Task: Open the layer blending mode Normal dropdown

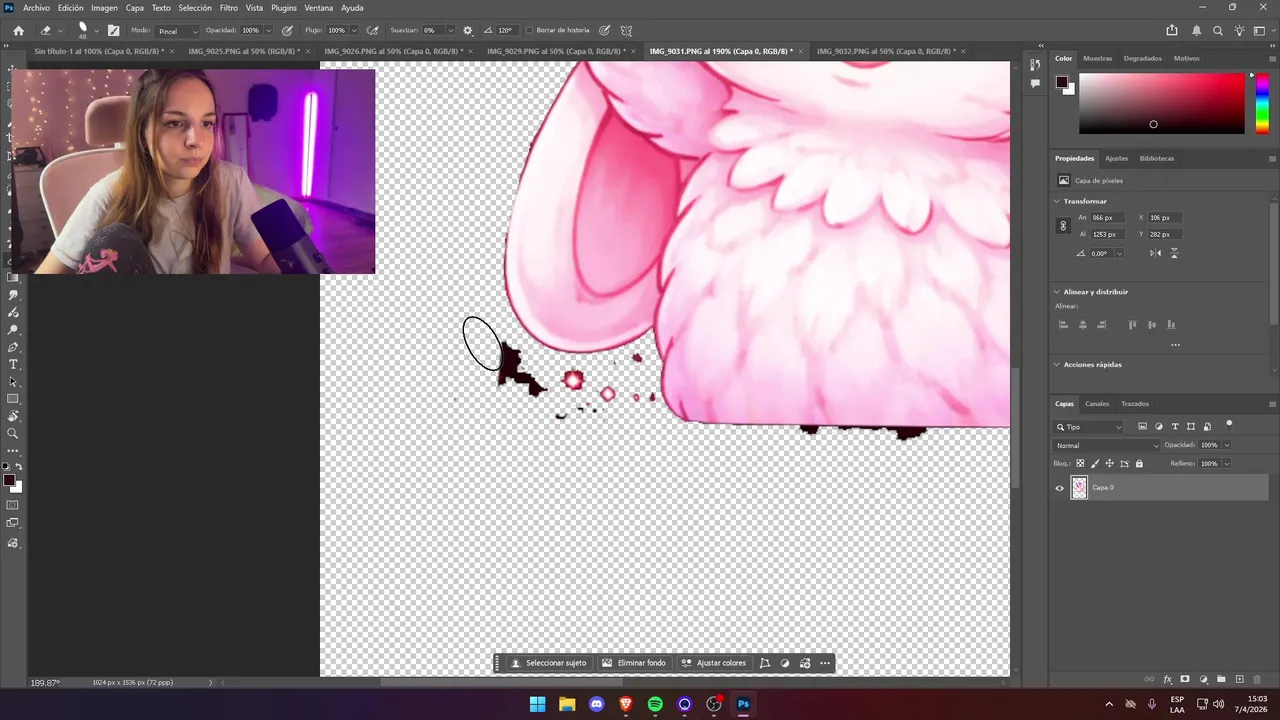Action: point(1106,445)
